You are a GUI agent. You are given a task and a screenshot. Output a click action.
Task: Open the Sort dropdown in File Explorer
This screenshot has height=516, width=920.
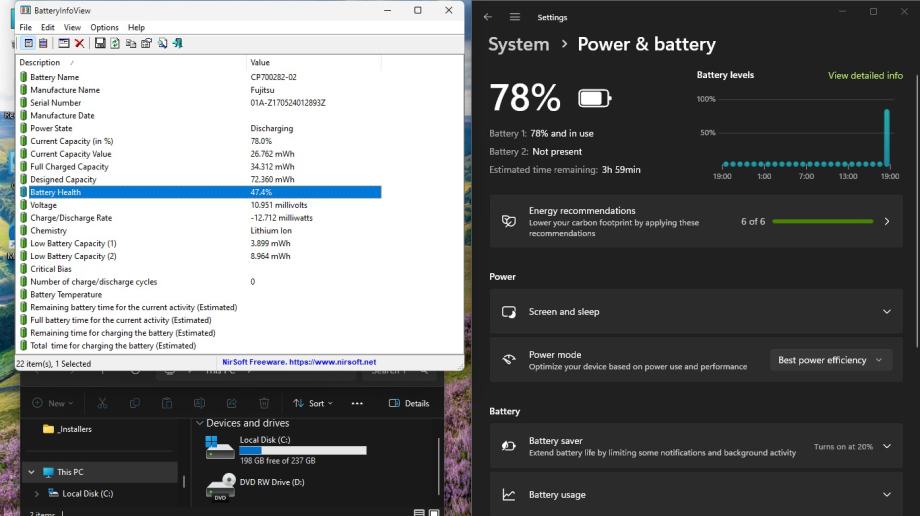[313, 403]
